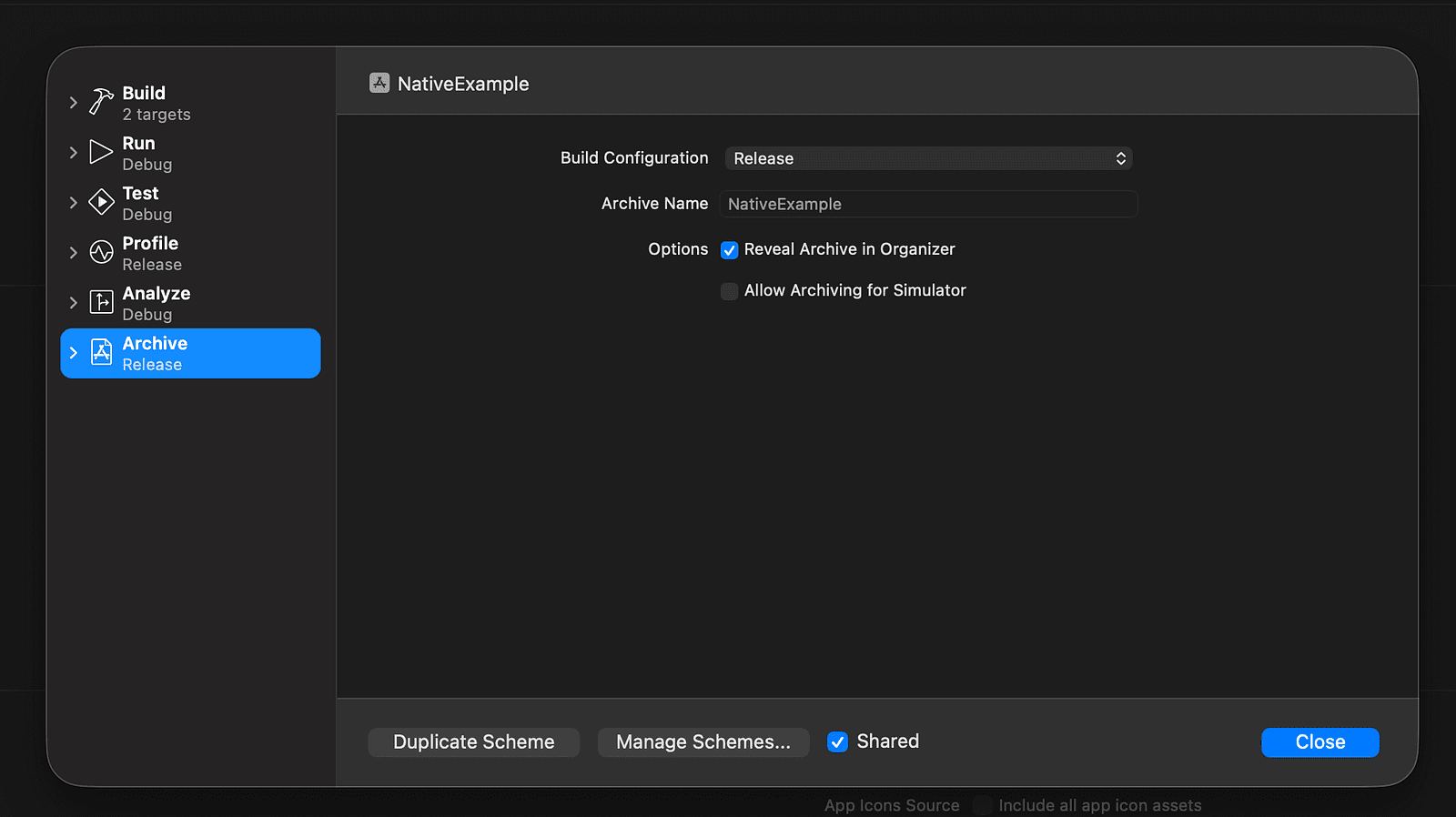1456x817 pixels.
Task: Uncheck Reveal Archive in Organizer
Action: click(x=730, y=250)
